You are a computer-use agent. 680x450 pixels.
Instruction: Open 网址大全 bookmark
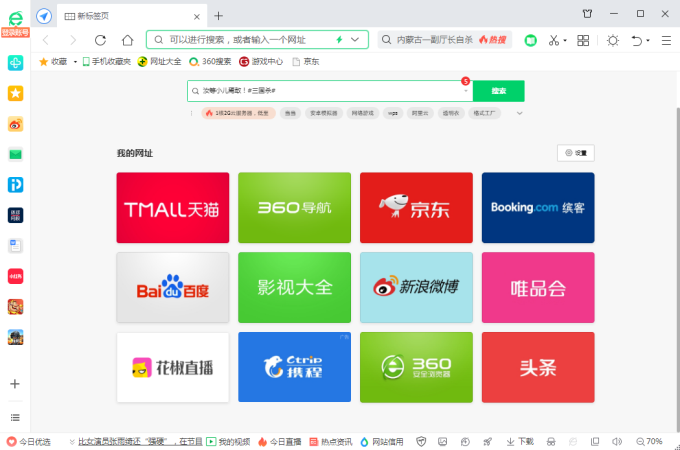click(x=160, y=62)
